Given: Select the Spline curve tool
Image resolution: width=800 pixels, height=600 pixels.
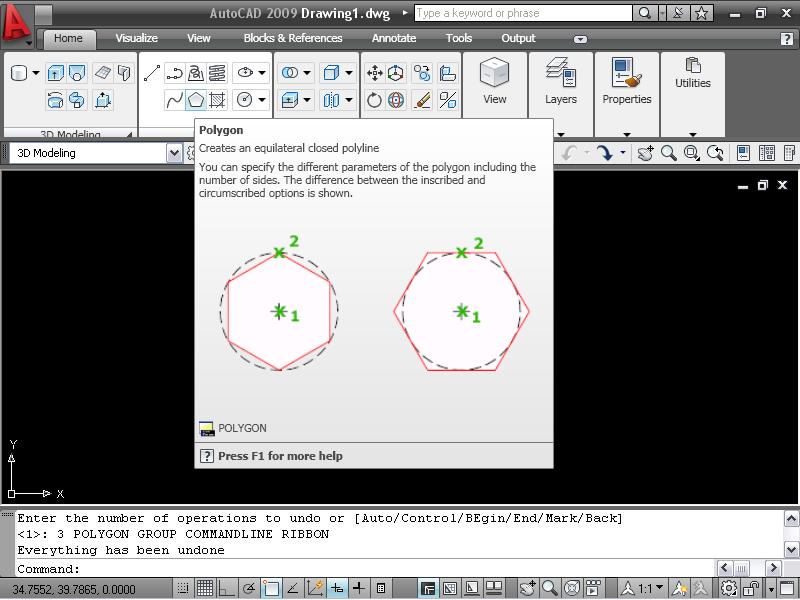Looking at the screenshot, I should click(174, 100).
